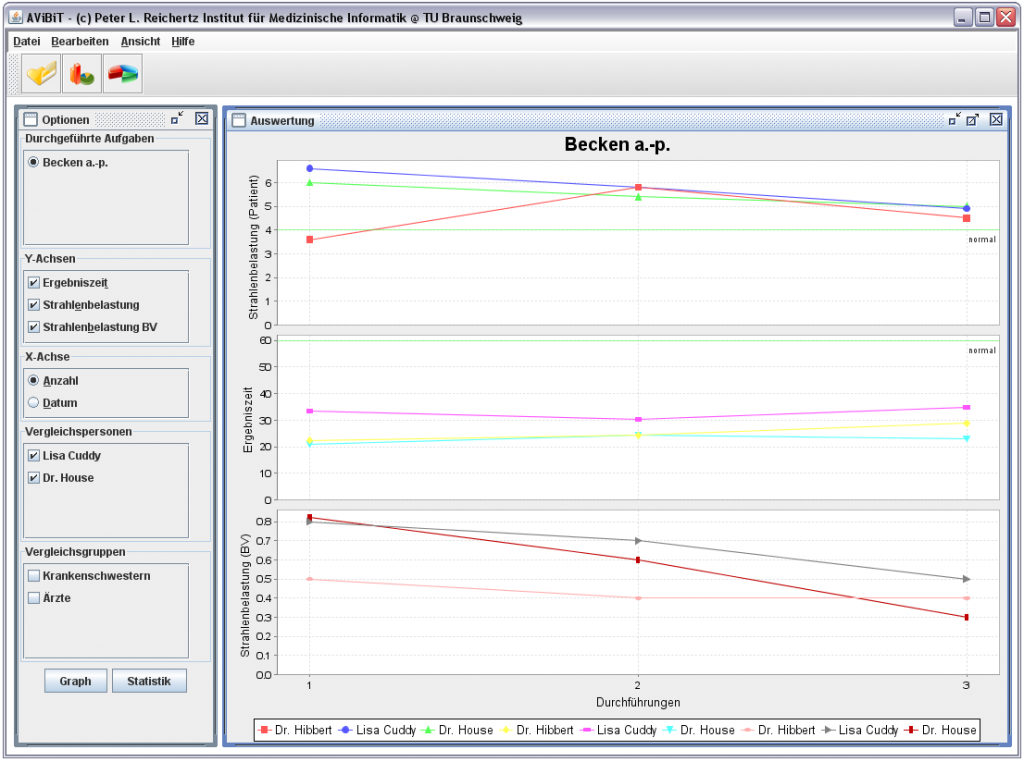This screenshot has width=1024, height=762.
Task: Click the Statistik button
Action: click(x=149, y=681)
